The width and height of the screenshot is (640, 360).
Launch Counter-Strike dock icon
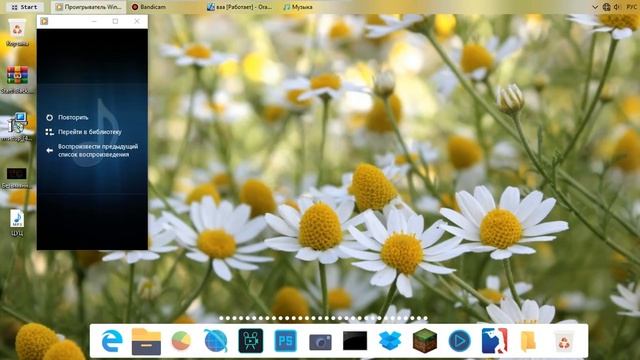(x=494, y=341)
